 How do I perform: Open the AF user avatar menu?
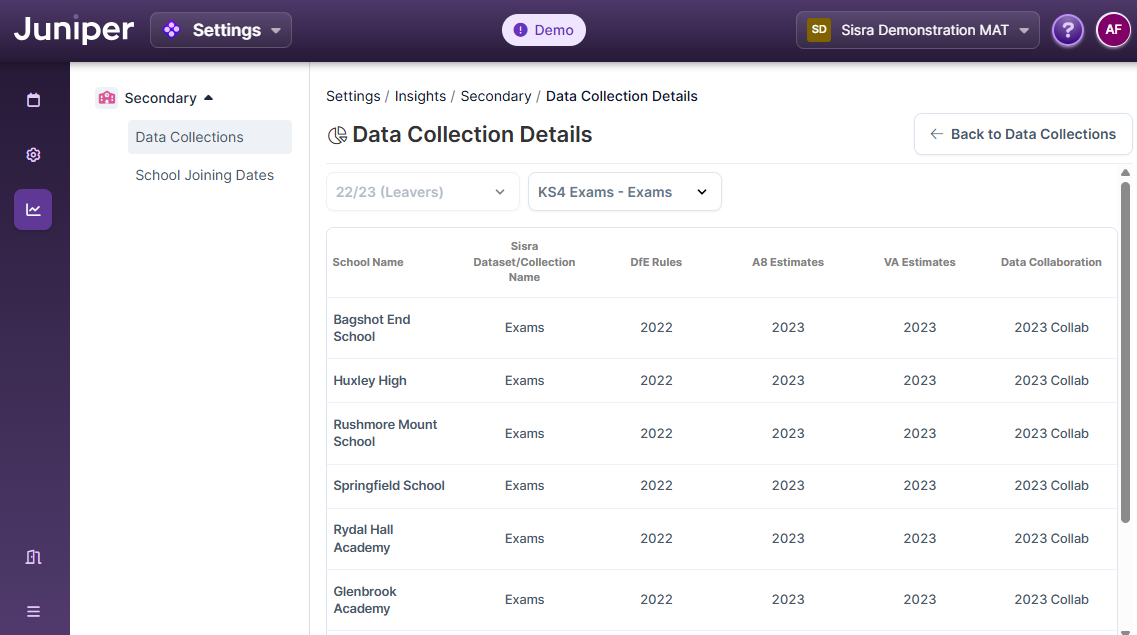point(1113,30)
